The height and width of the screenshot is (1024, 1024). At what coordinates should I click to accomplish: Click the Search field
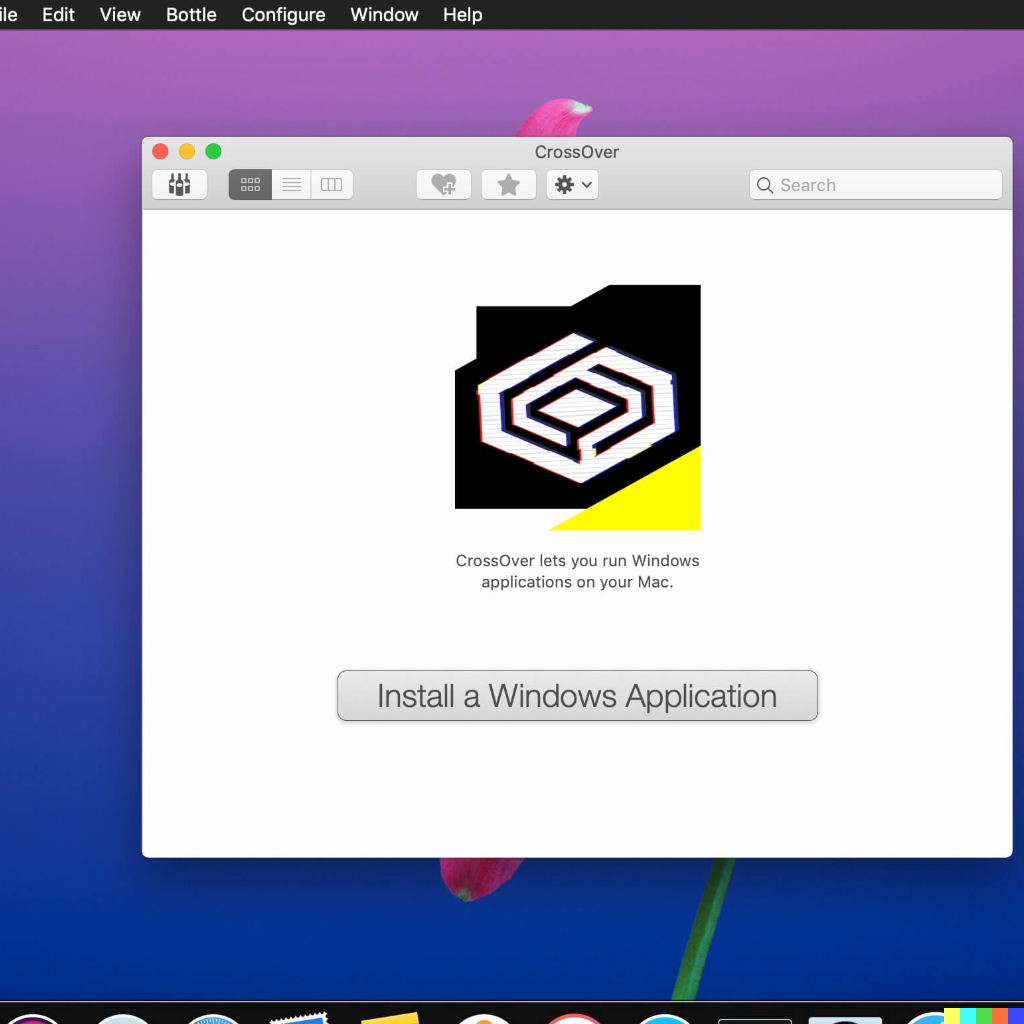[x=875, y=185]
